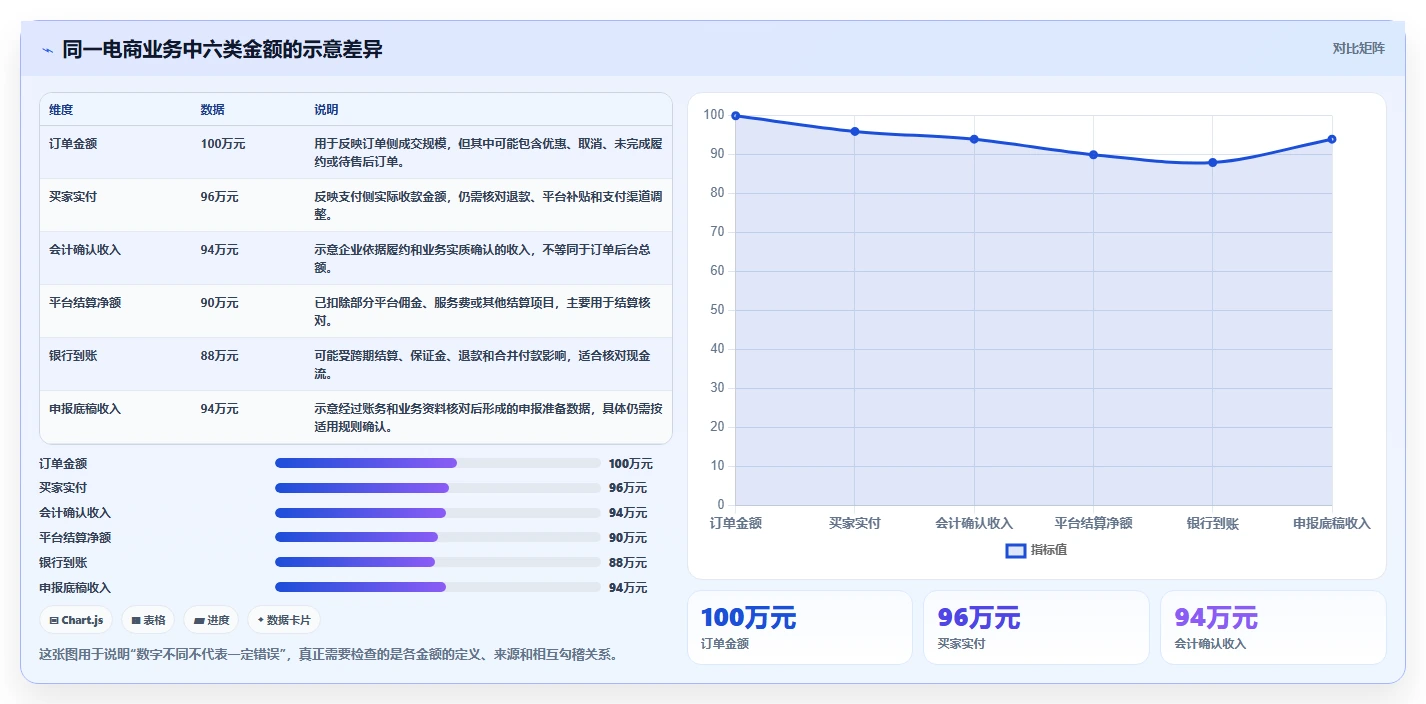
Task: Click the 平台结算净额 progress bar
Action: tap(437, 537)
